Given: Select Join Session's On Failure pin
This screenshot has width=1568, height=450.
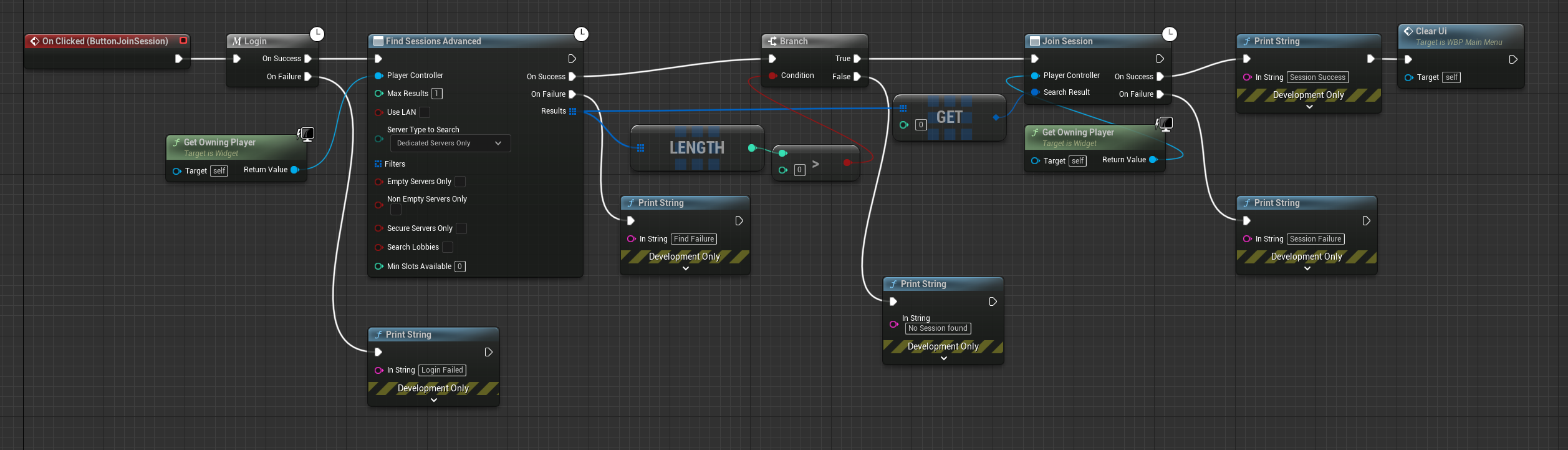Looking at the screenshot, I should point(1160,94).
